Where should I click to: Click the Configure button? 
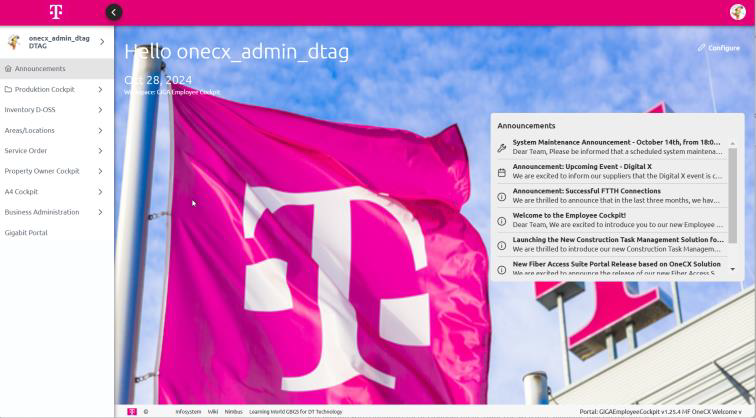coord(718,48)
